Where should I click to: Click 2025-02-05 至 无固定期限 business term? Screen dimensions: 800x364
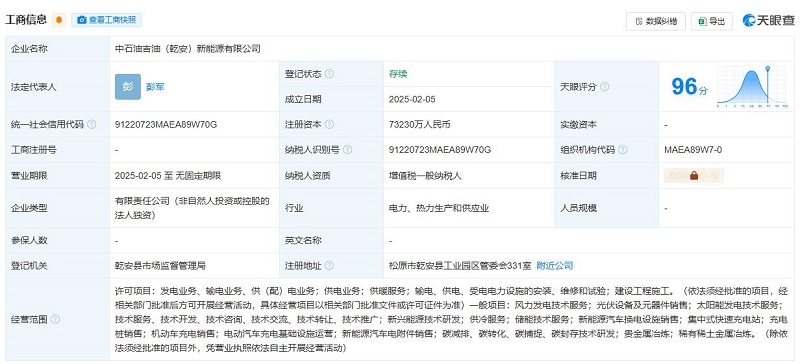tap(168, 176)
